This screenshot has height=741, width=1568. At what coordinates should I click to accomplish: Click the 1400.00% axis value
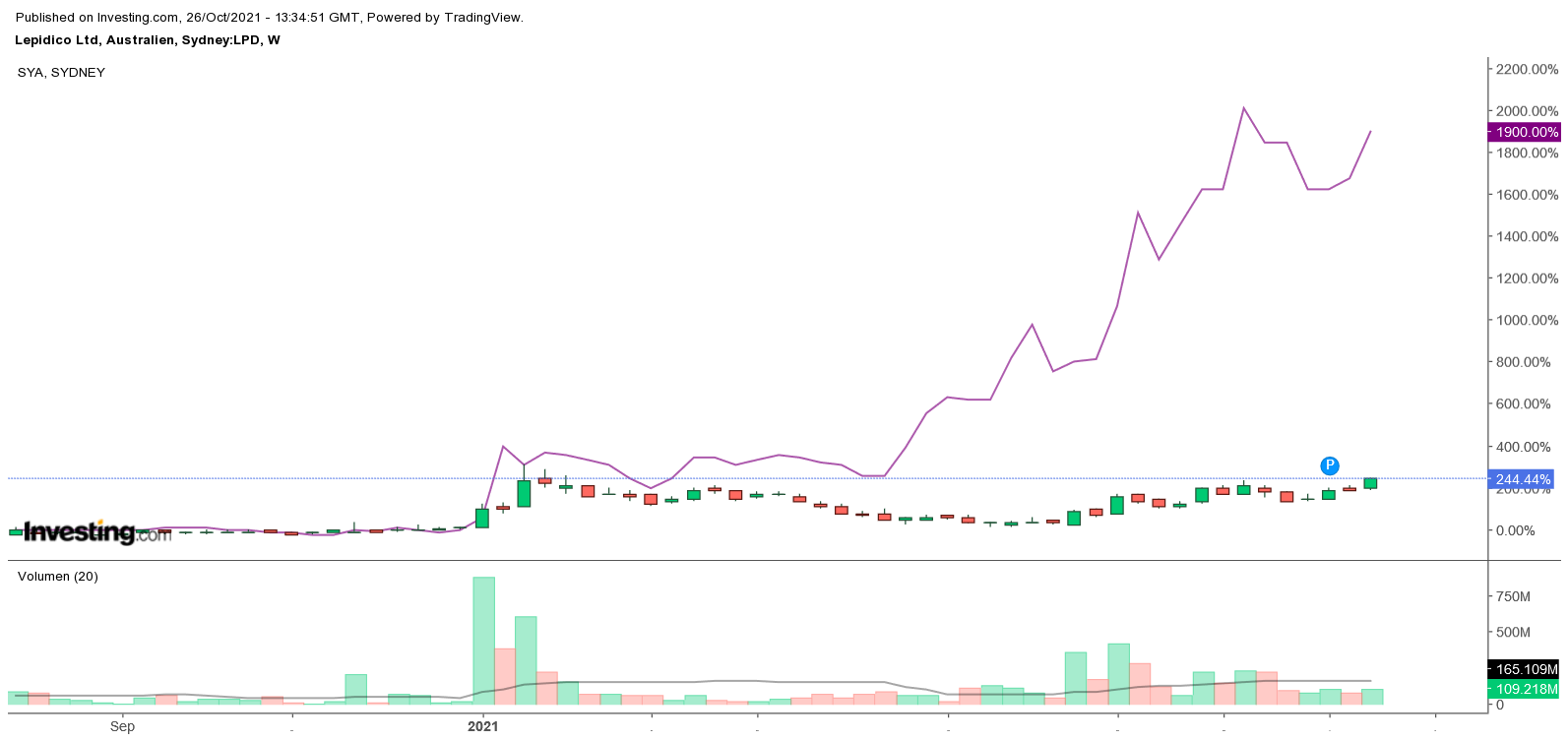[1527, 236]
